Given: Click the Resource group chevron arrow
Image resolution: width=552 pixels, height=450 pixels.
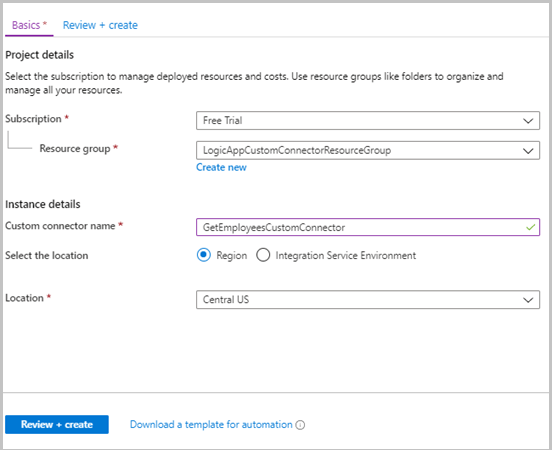Looking at the screenshot, I should click(528, 151).
